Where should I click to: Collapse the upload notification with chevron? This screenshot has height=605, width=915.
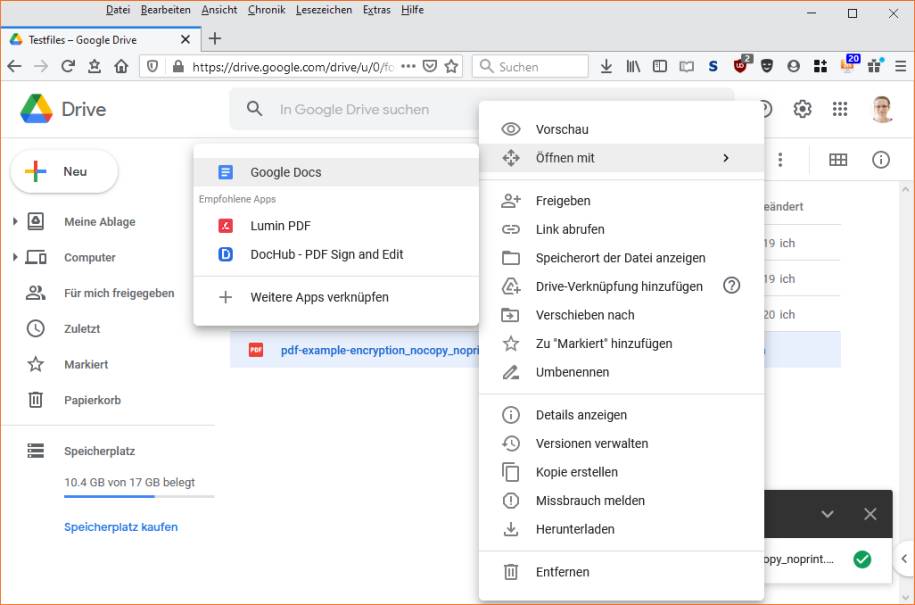tap(827, 514)
